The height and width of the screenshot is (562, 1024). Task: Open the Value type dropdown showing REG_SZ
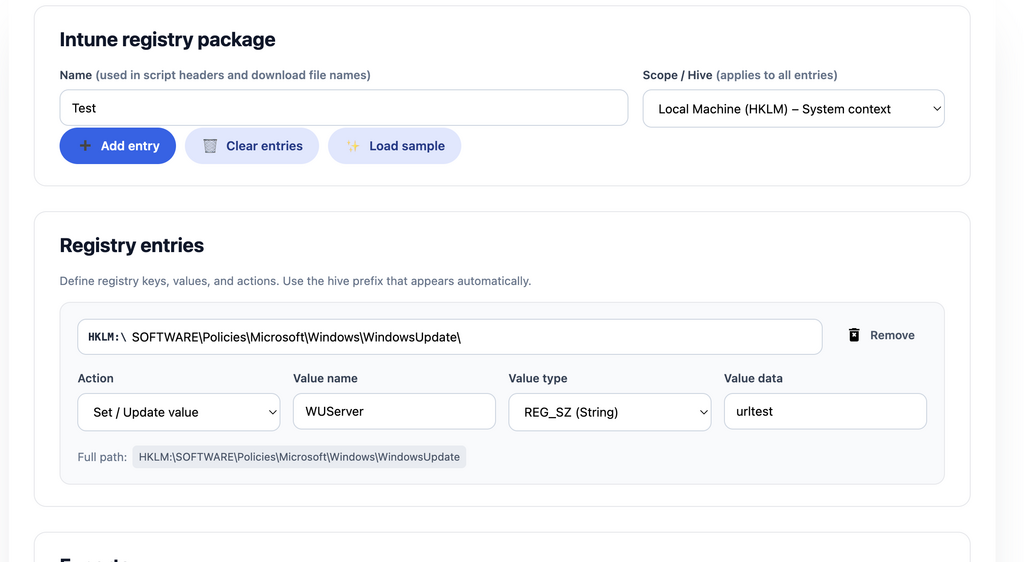tap(609, 412)
